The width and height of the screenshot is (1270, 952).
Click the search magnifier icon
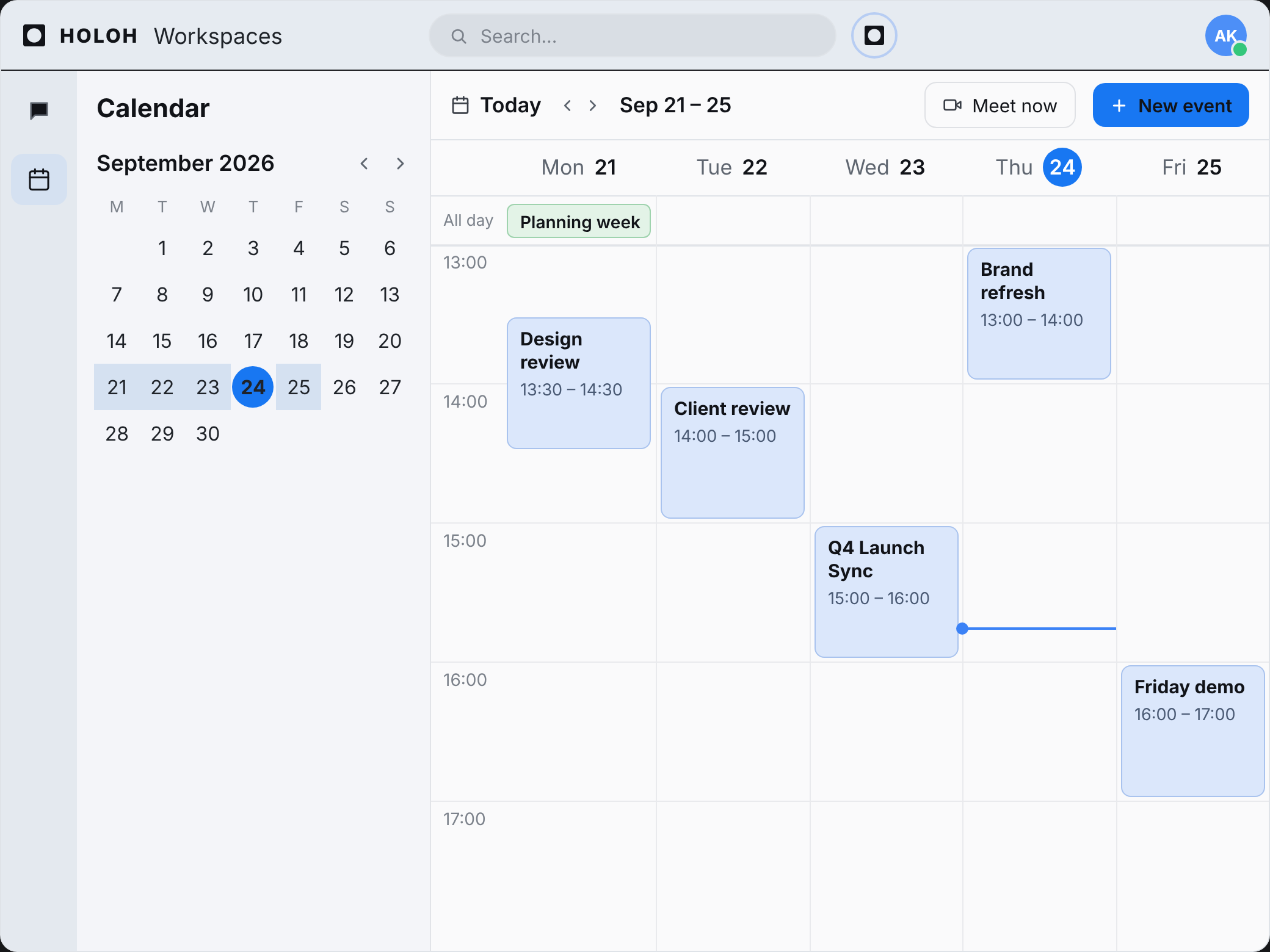459,37
